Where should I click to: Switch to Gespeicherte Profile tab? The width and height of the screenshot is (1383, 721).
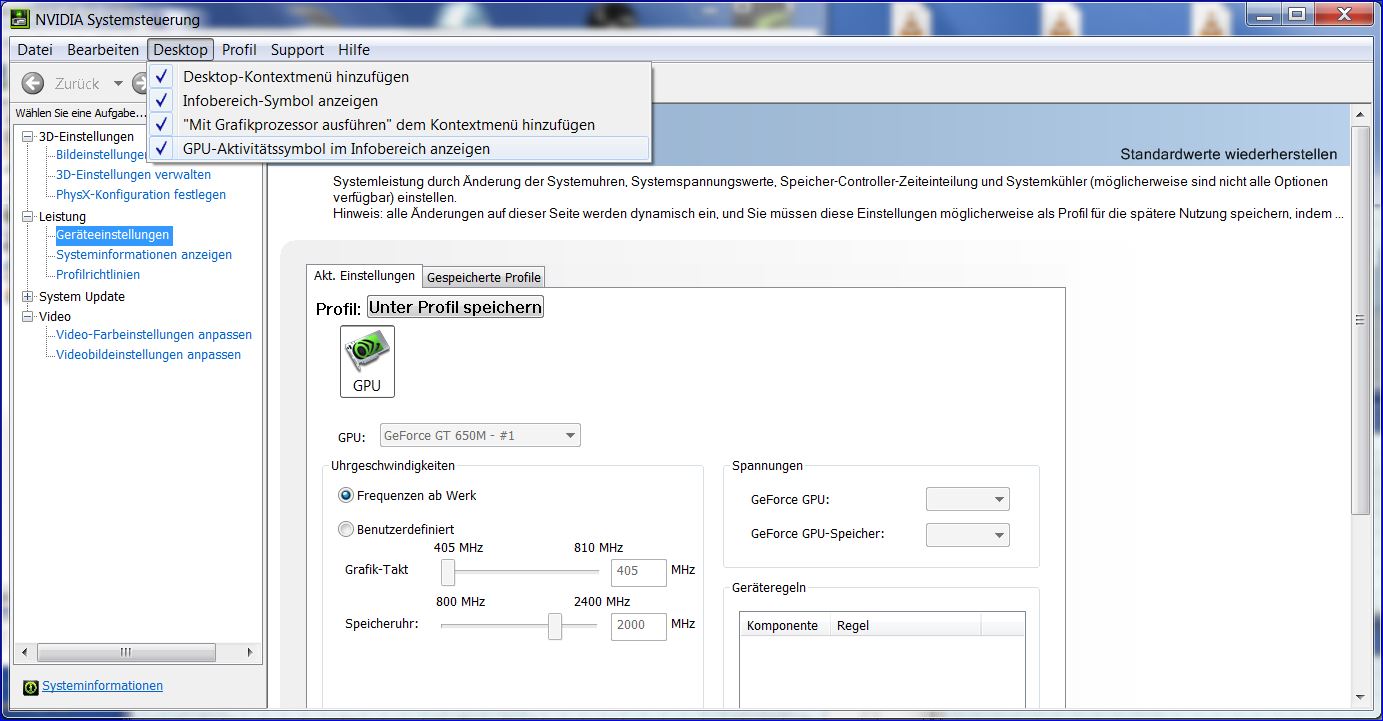pyautogui.click(x=484, y=277)
